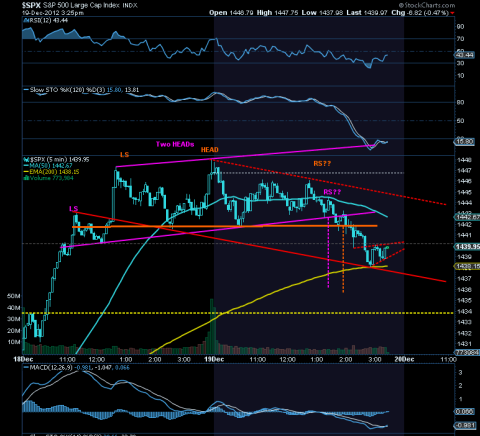Click the orange HEAD annotation label
The image size is (480, 436).
pos(210,150)
